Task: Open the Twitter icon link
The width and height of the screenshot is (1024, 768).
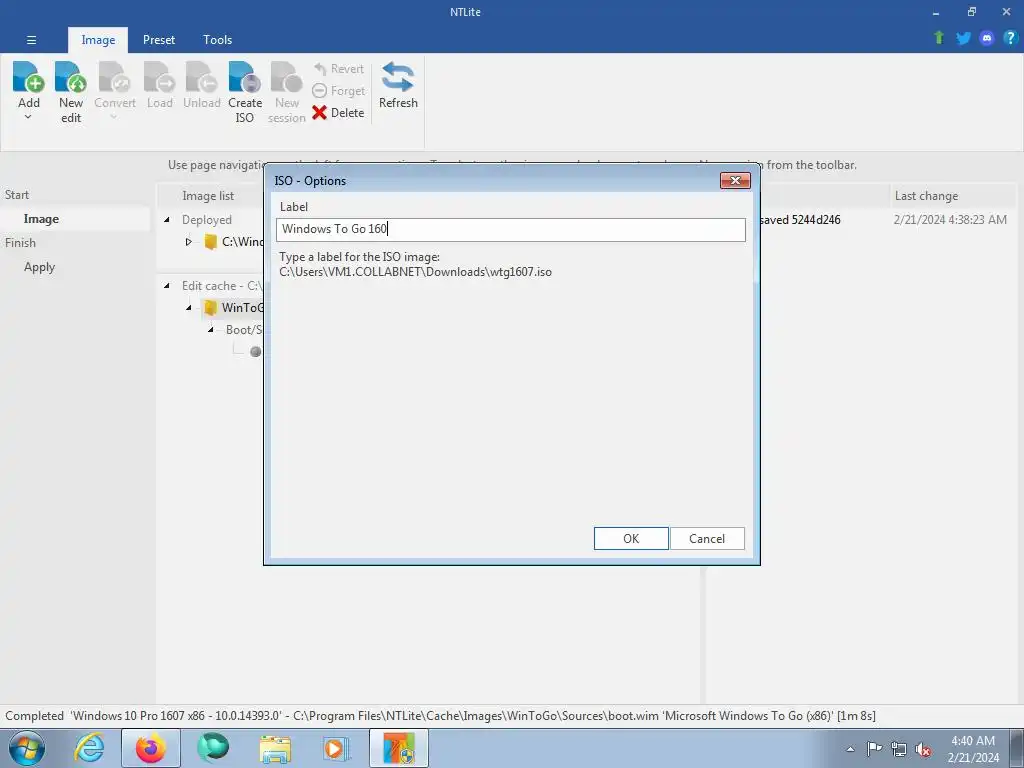Action: click(x=963, y=38)
